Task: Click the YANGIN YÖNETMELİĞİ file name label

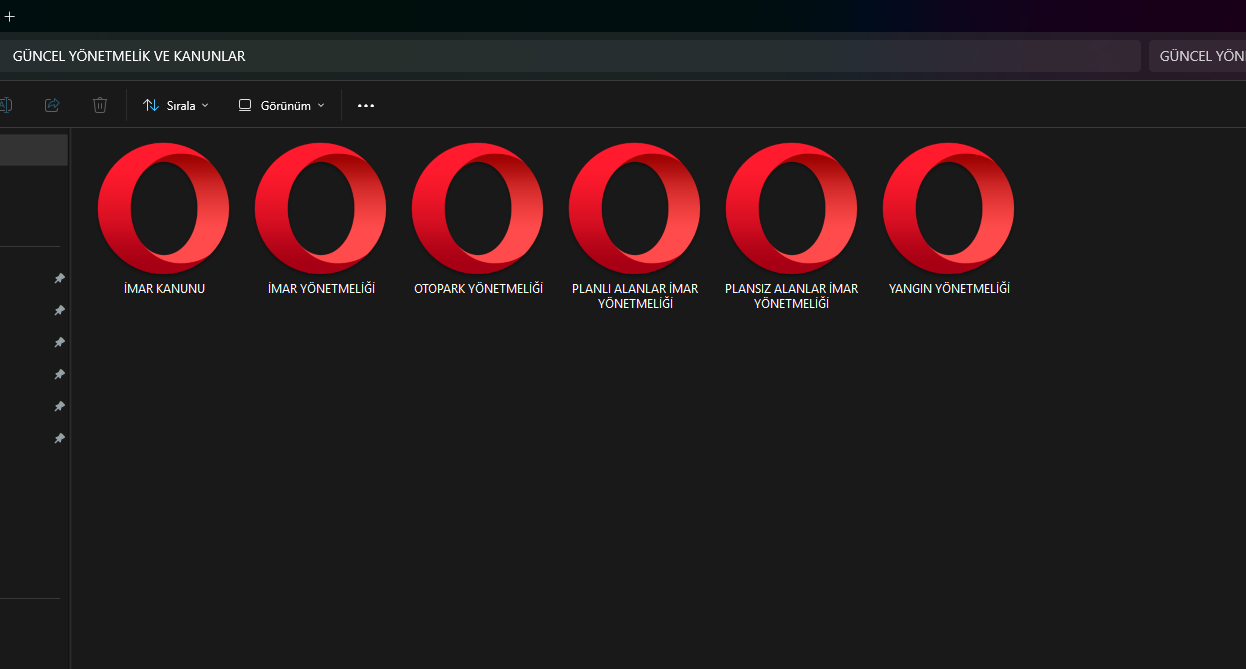Action: click(x=948, y=289)
